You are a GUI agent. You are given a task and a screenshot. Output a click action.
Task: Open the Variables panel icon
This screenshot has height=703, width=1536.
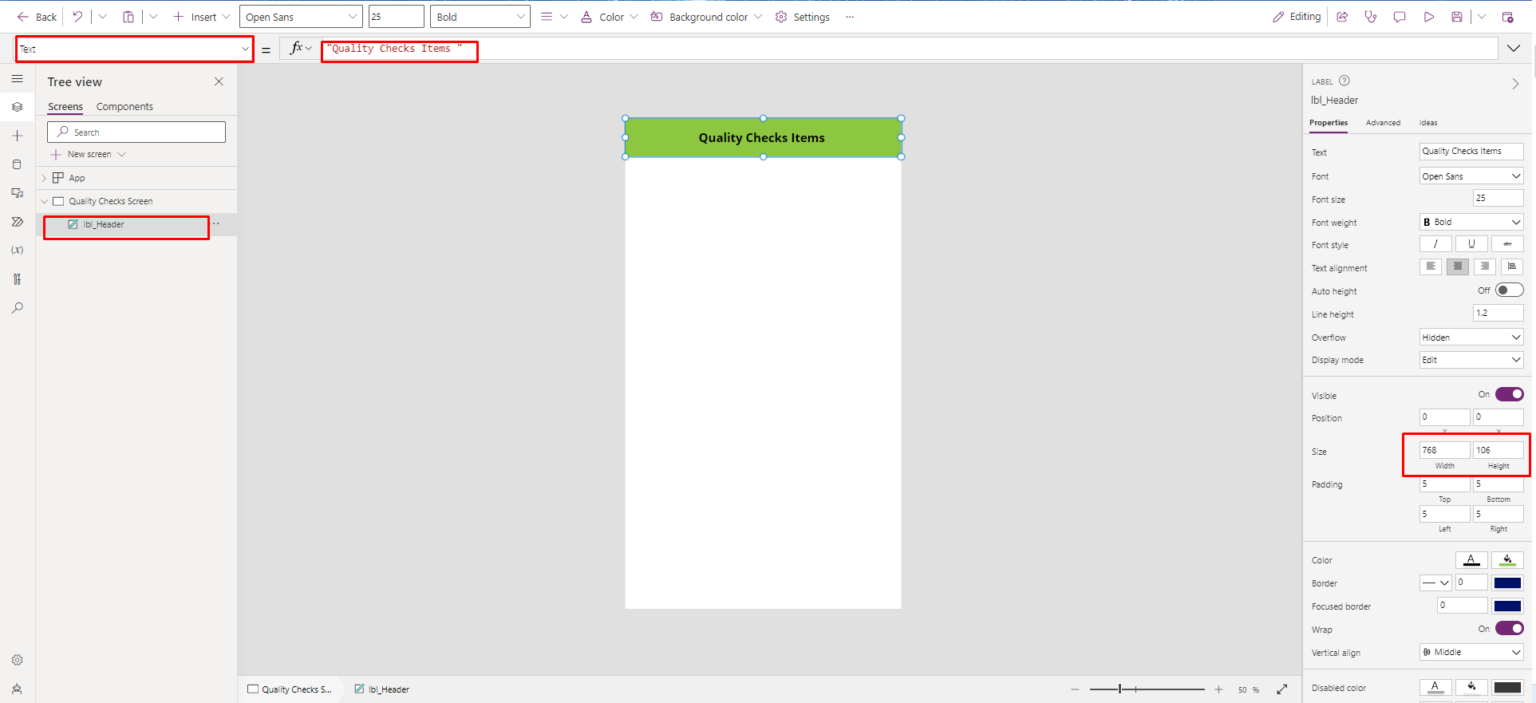pyautogui.click(x=17, y=250)
